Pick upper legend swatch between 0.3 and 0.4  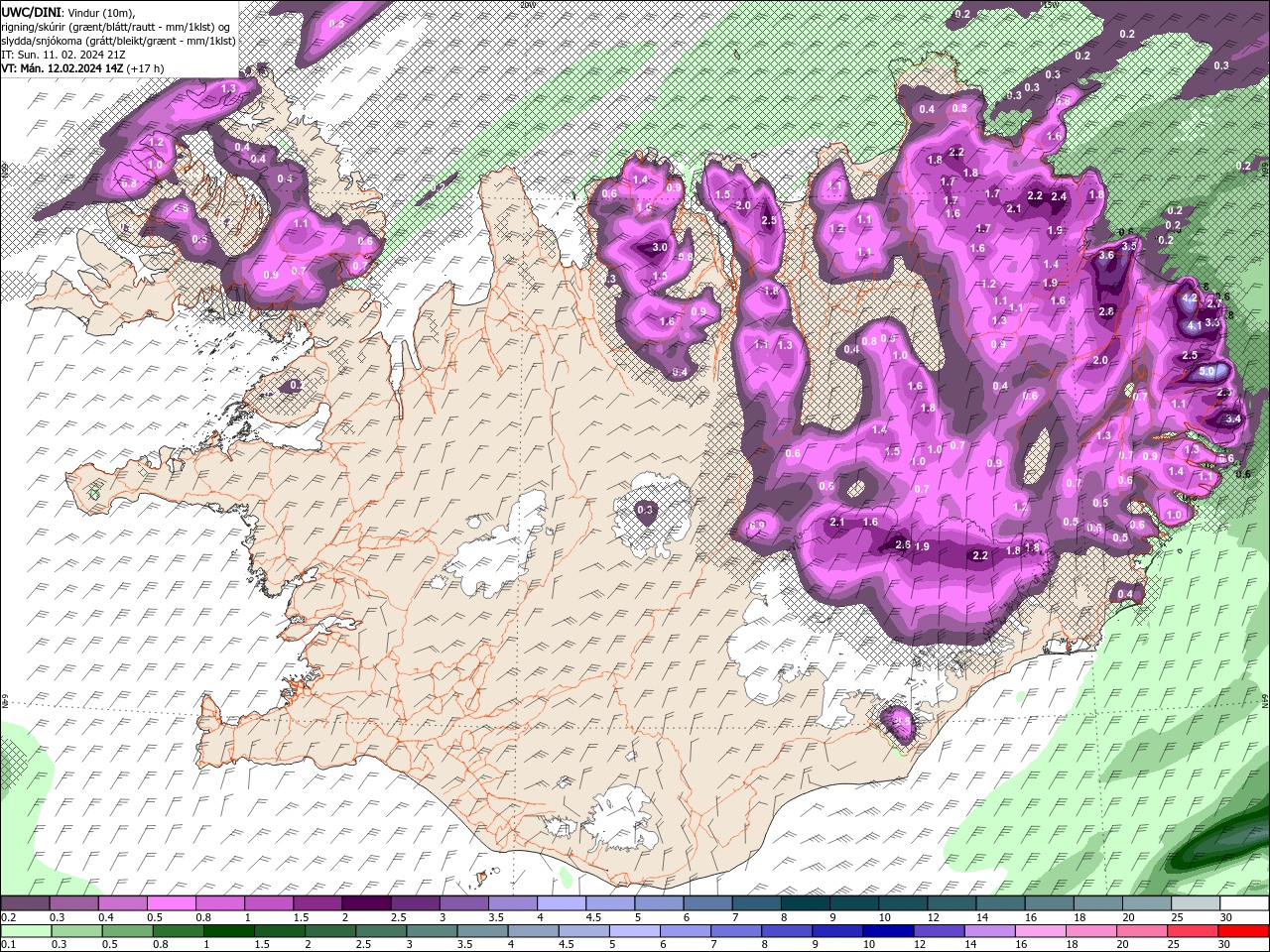73,903
